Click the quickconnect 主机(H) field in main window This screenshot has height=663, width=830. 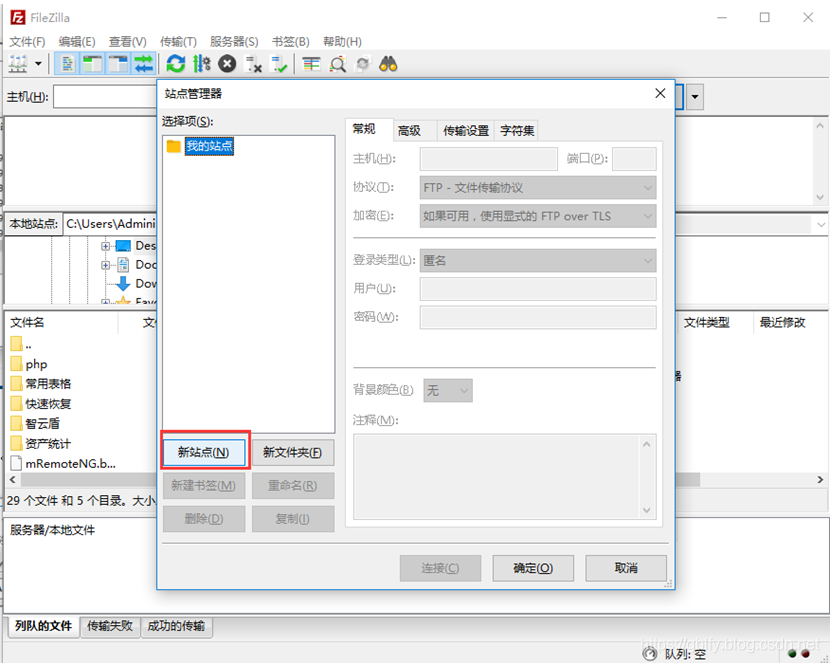[x=105, y=97]
